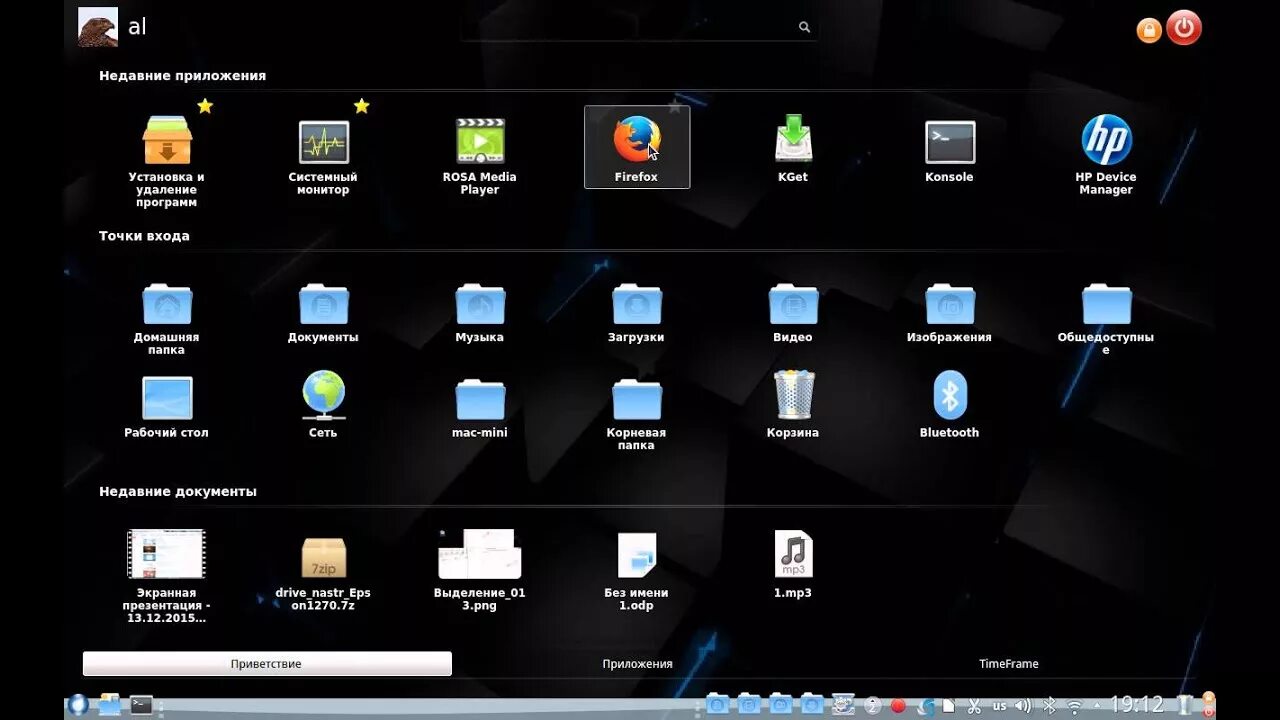Open the Изображения folder
This screenshot has width=1280, height=720.
point(949,313)
